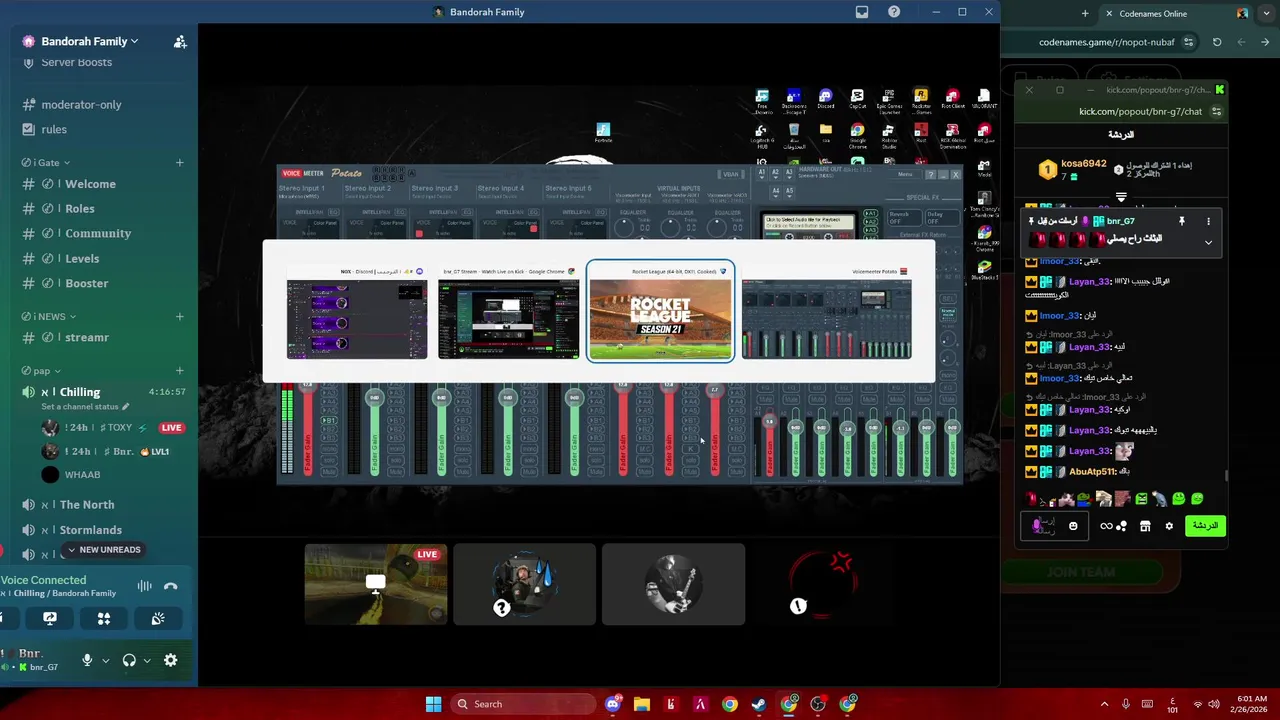1280x720 pixels.
Task: Select the Discord window thumbnail in switcher
Action: tap(357, 312)
